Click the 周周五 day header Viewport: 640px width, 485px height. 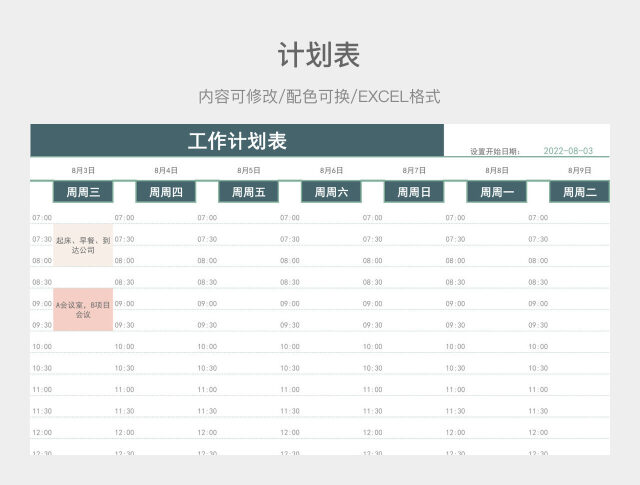248,192
